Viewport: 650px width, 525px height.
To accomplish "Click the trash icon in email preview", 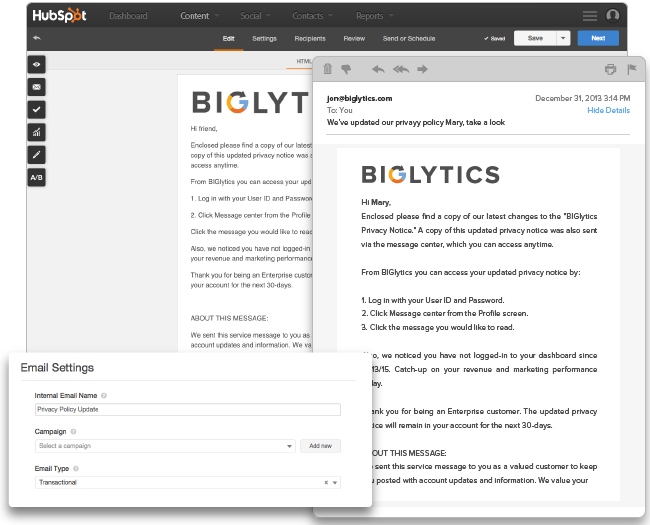I will tap(327, 69).
